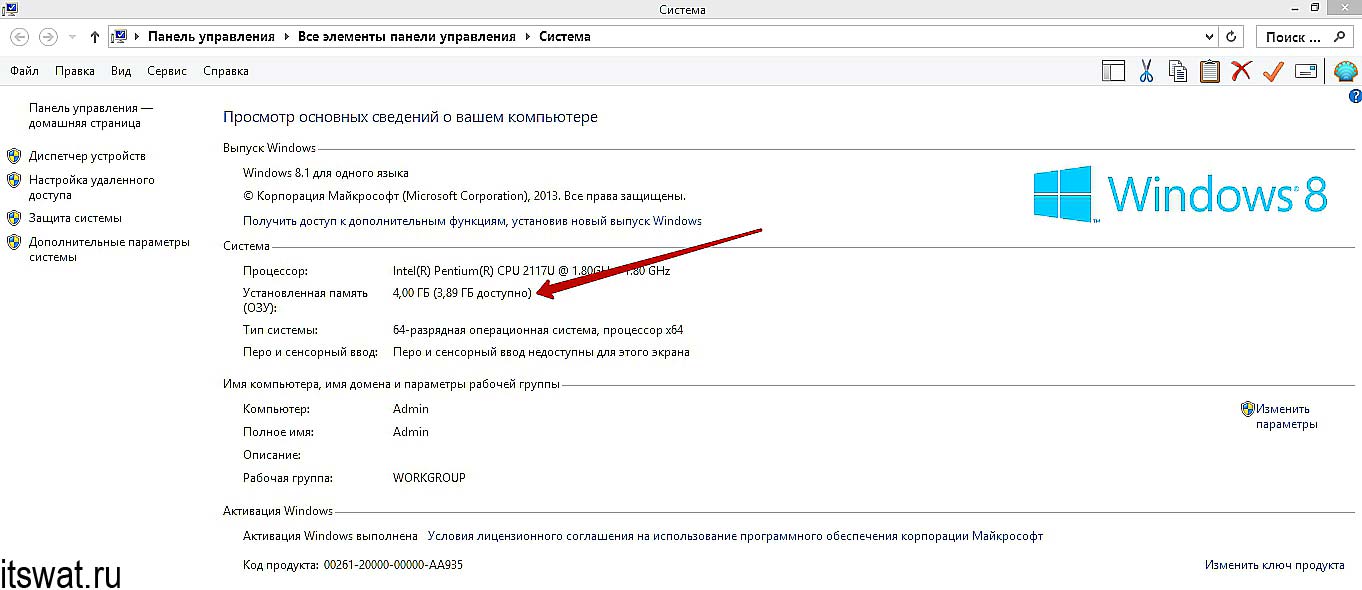Image resolution: width=1362 pixels, height=590 pixels.
Task: Refresh the address bar location
Action: point(1231,37)
